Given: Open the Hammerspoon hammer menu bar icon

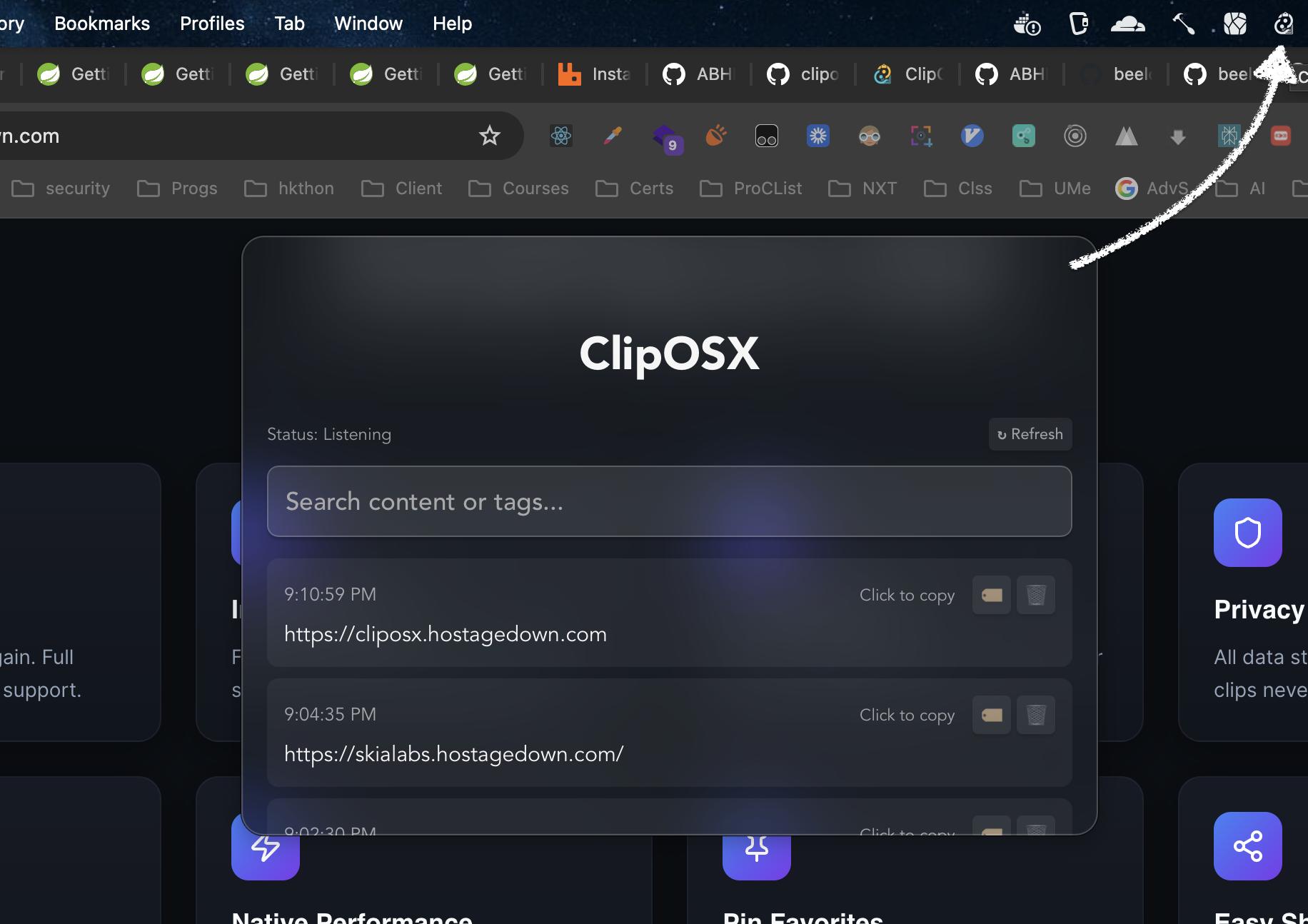Looking at the screenshot, I should pyautogui.click(x=1183, y=24).
